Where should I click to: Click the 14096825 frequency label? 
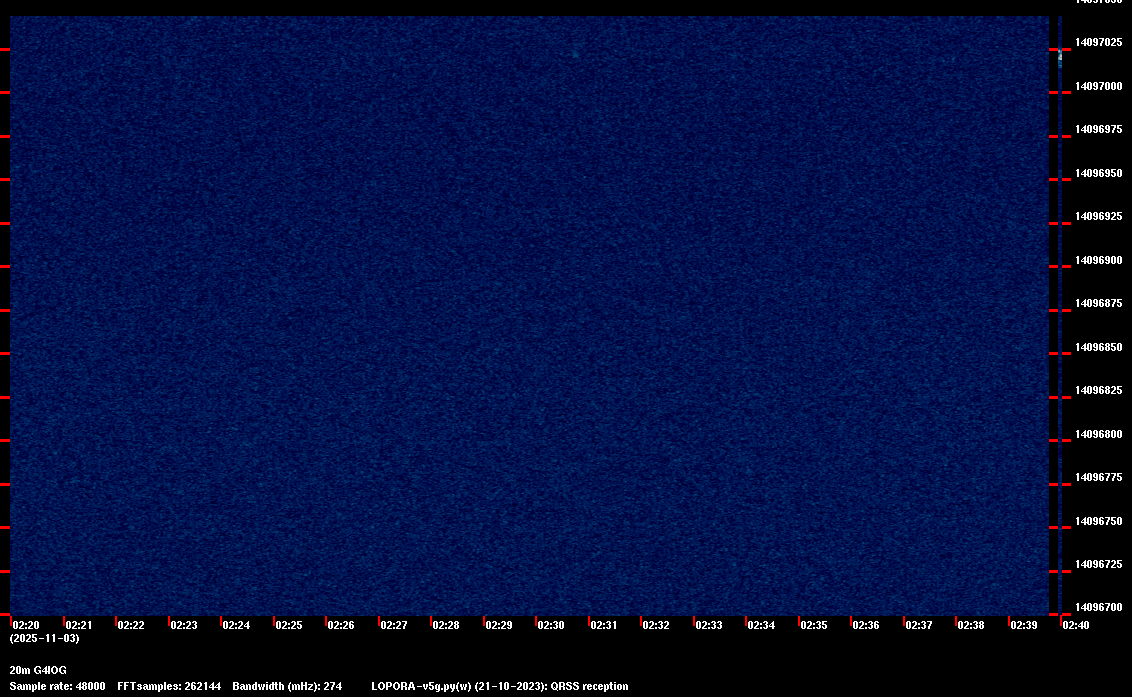1099,390
